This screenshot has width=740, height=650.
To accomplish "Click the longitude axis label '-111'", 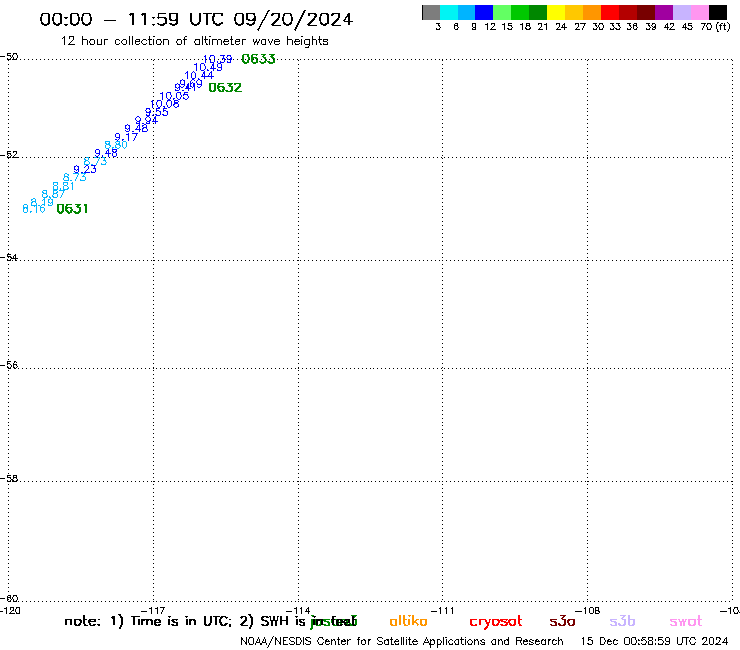I will [443, 610].
